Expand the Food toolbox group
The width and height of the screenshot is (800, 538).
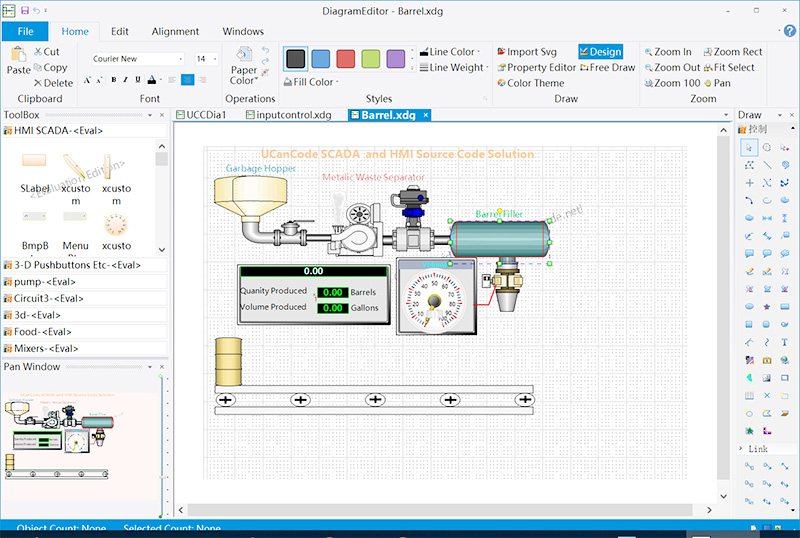[84, 332]
